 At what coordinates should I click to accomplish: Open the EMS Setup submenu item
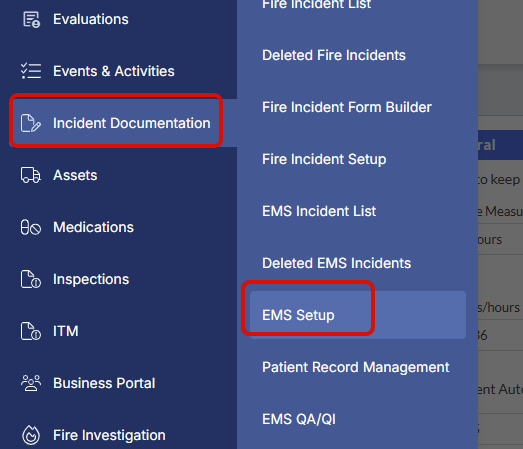point(358,315)
